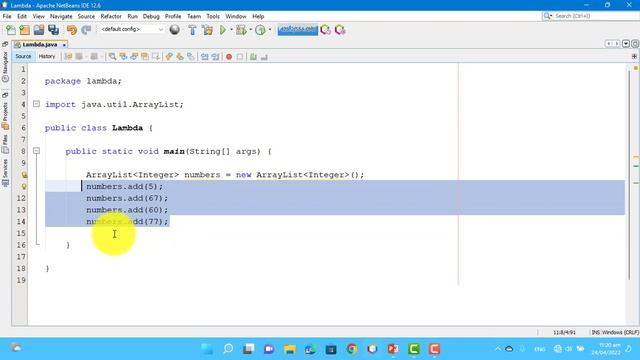Open the Refactor menu
Image resolution: width=640 pixels, height=360 pixels.
pyautogui.click(x=111, y=16)
